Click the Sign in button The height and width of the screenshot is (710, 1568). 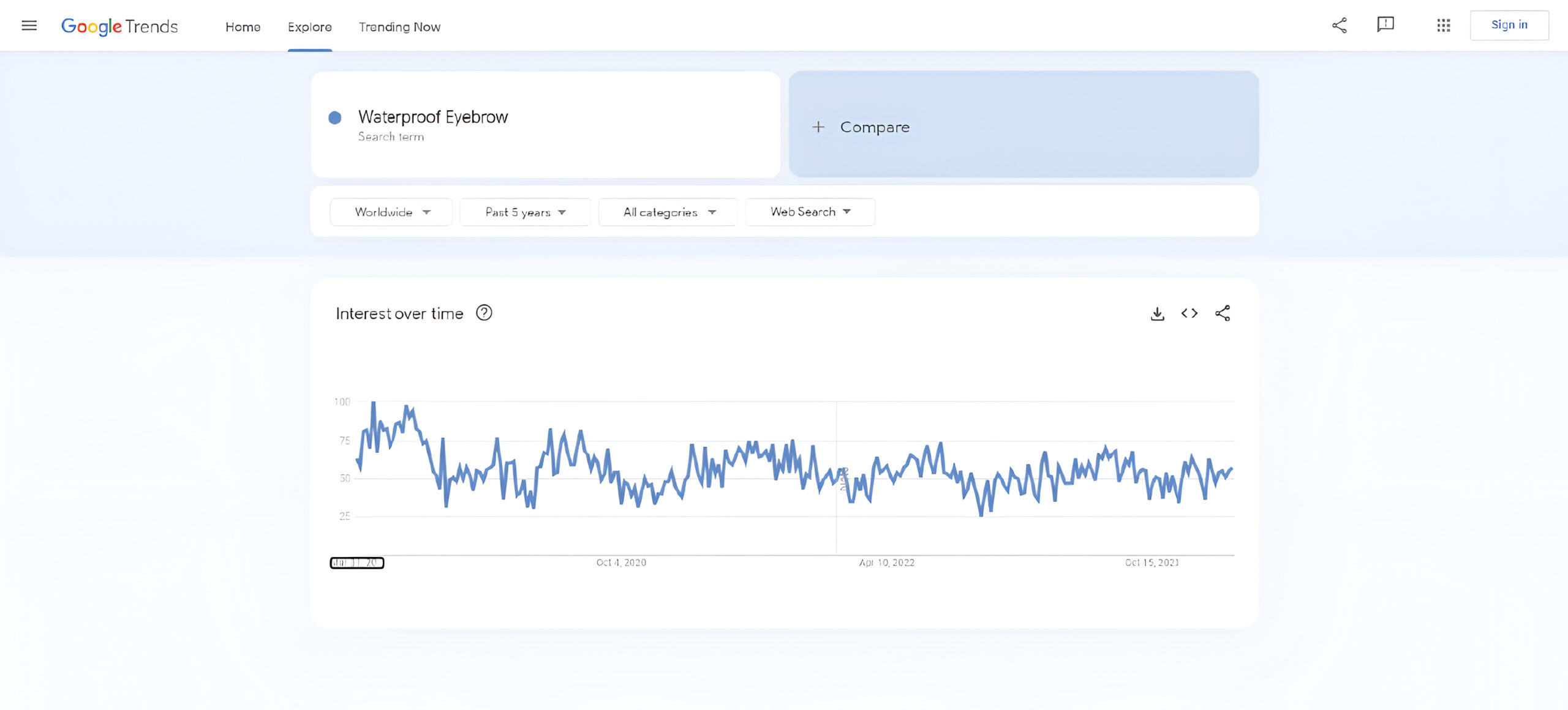tap(1509, 25)
